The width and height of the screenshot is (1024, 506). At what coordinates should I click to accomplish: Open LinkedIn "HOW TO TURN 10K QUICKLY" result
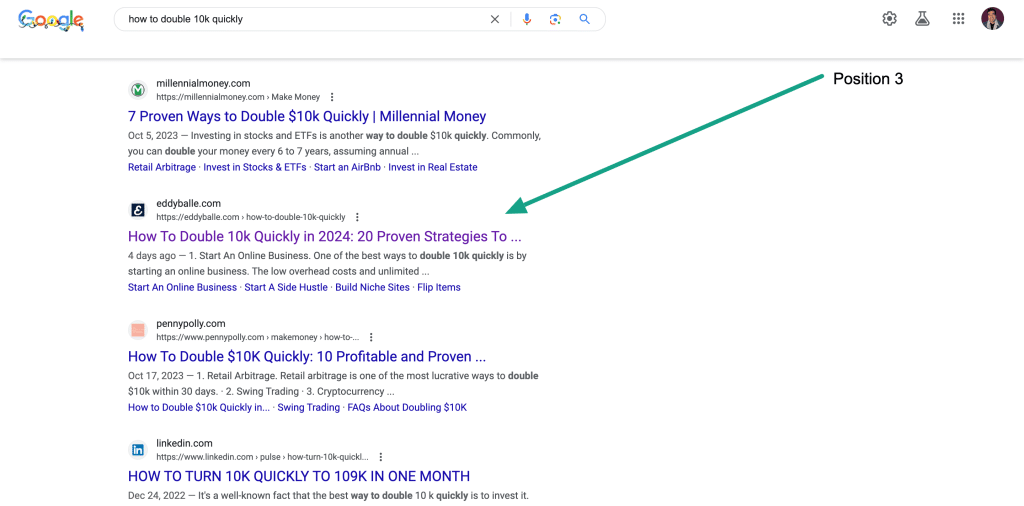coord(299,477)
